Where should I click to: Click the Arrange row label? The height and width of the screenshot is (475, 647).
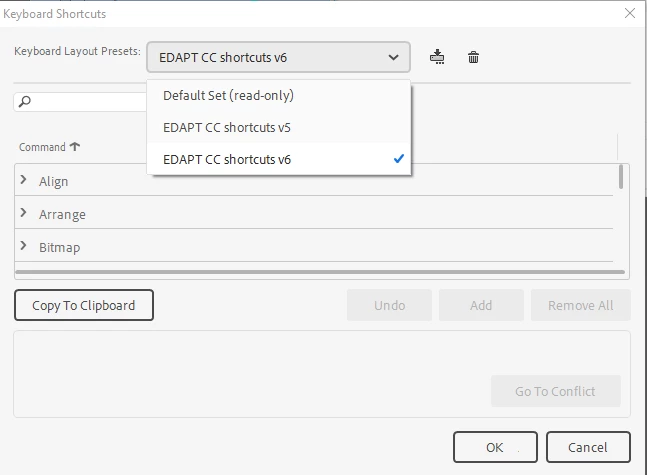pyautogui.click(x=62, y=215)
